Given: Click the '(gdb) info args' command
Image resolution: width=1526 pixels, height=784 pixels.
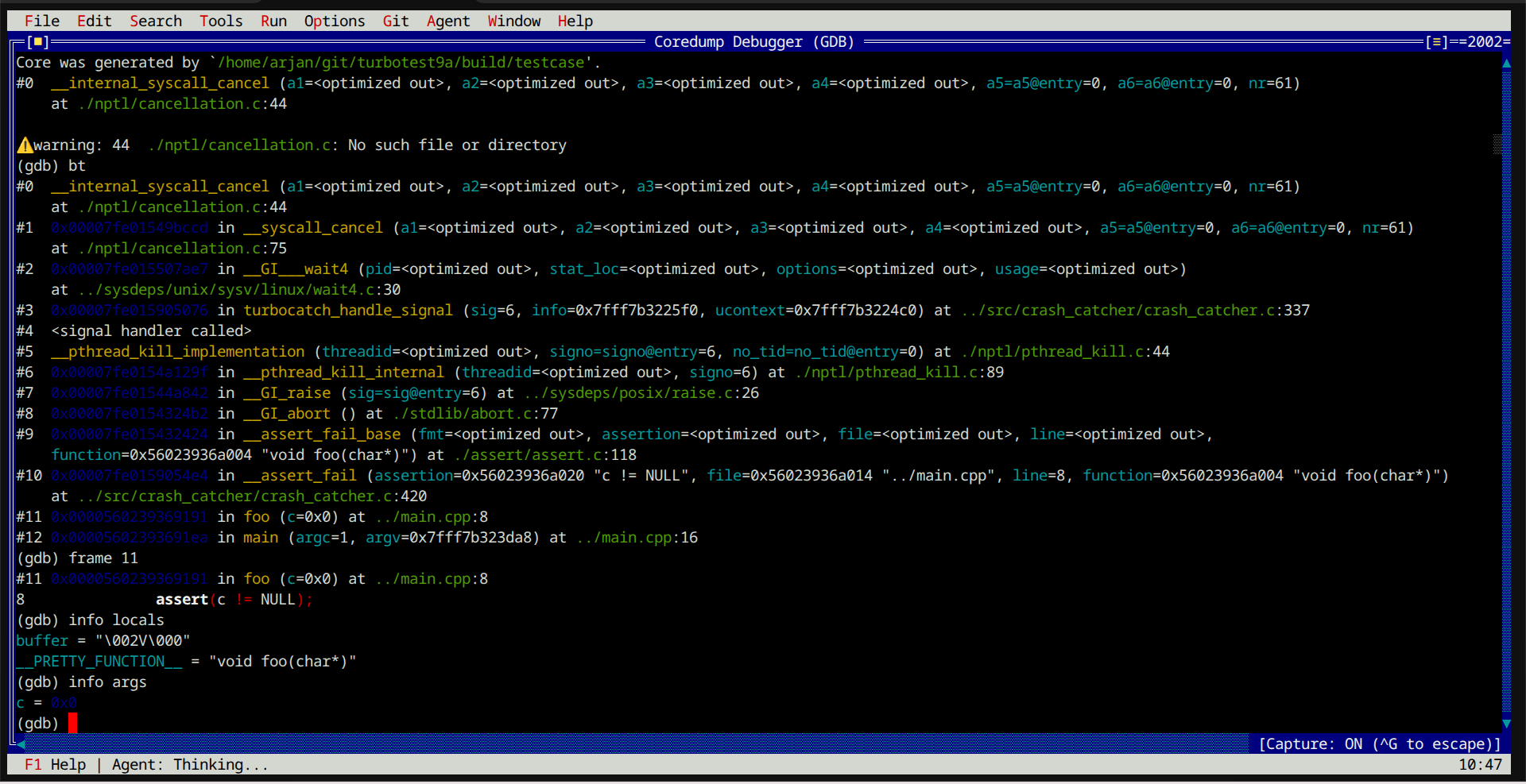Looking at the screenshot, I should click(81, 682).
